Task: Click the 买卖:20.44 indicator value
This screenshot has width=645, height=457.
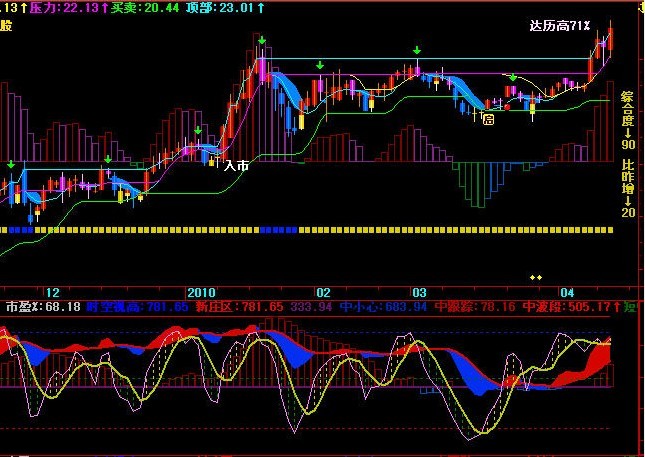Action: (145, 7)
